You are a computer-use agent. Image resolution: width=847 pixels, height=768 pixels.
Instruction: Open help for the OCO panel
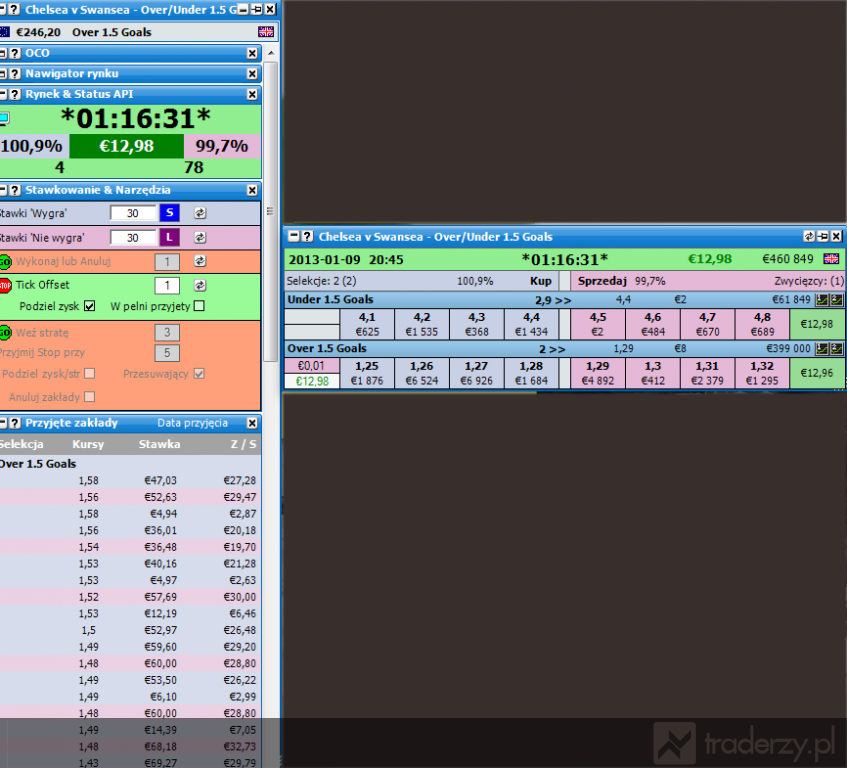15,53
